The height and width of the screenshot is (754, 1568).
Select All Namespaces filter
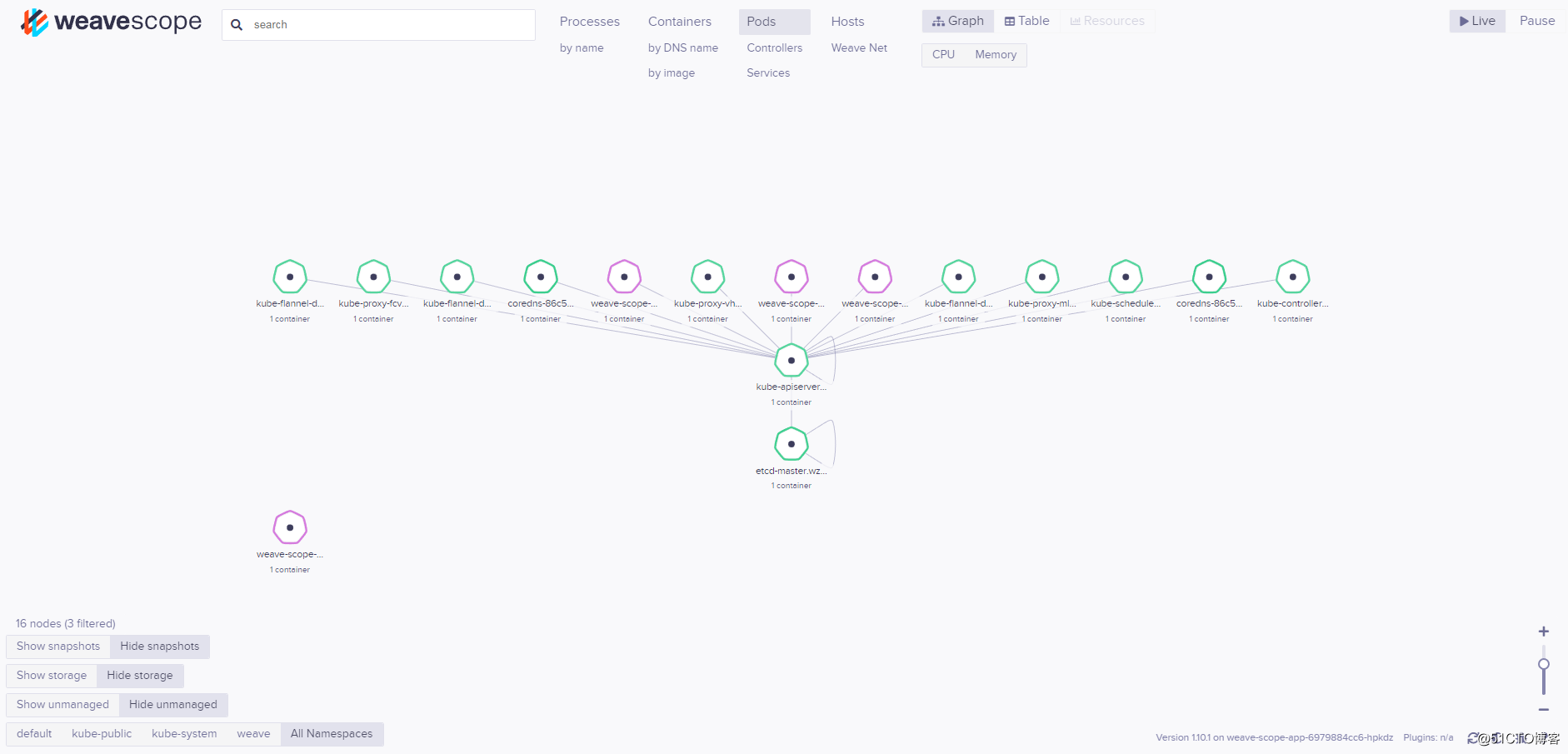332,734
